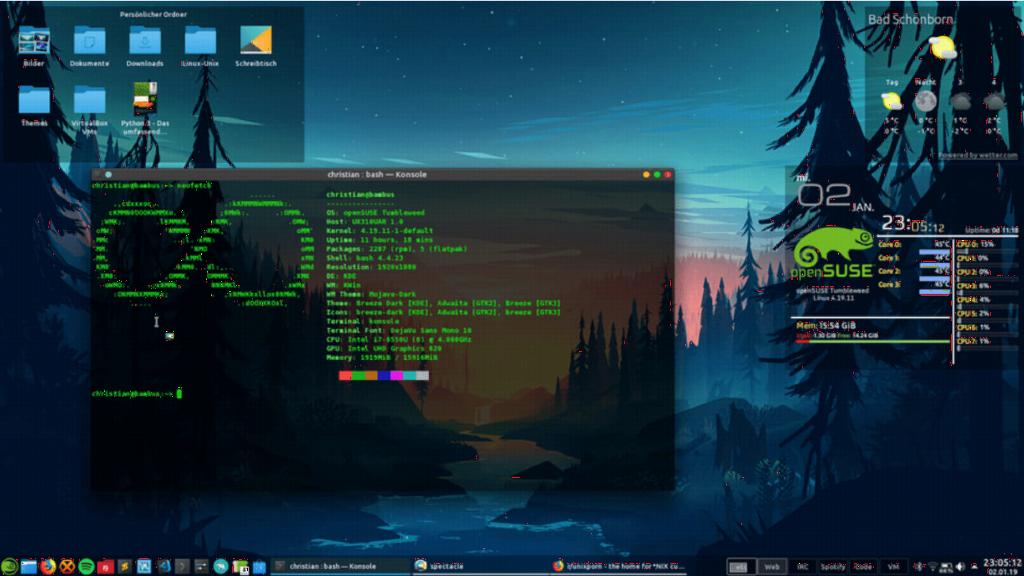Viewport: 1024px width, 576px height.
Task: Launch the teal Telegram-style app icon
Action: (221, 566)
